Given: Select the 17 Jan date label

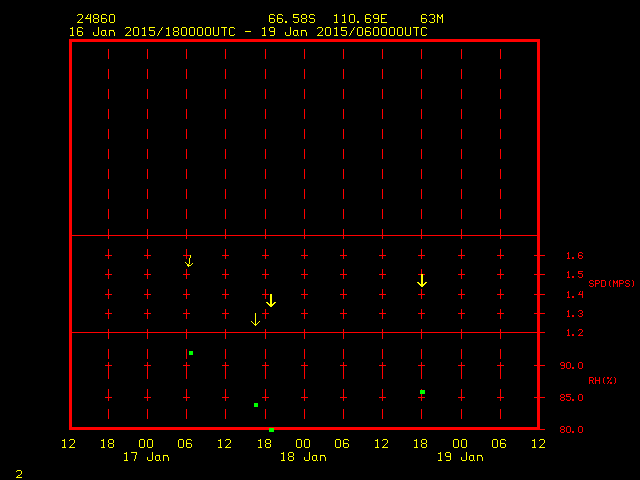Looking at the screenshot, I should pyautogui.click(x=146, y=457).
